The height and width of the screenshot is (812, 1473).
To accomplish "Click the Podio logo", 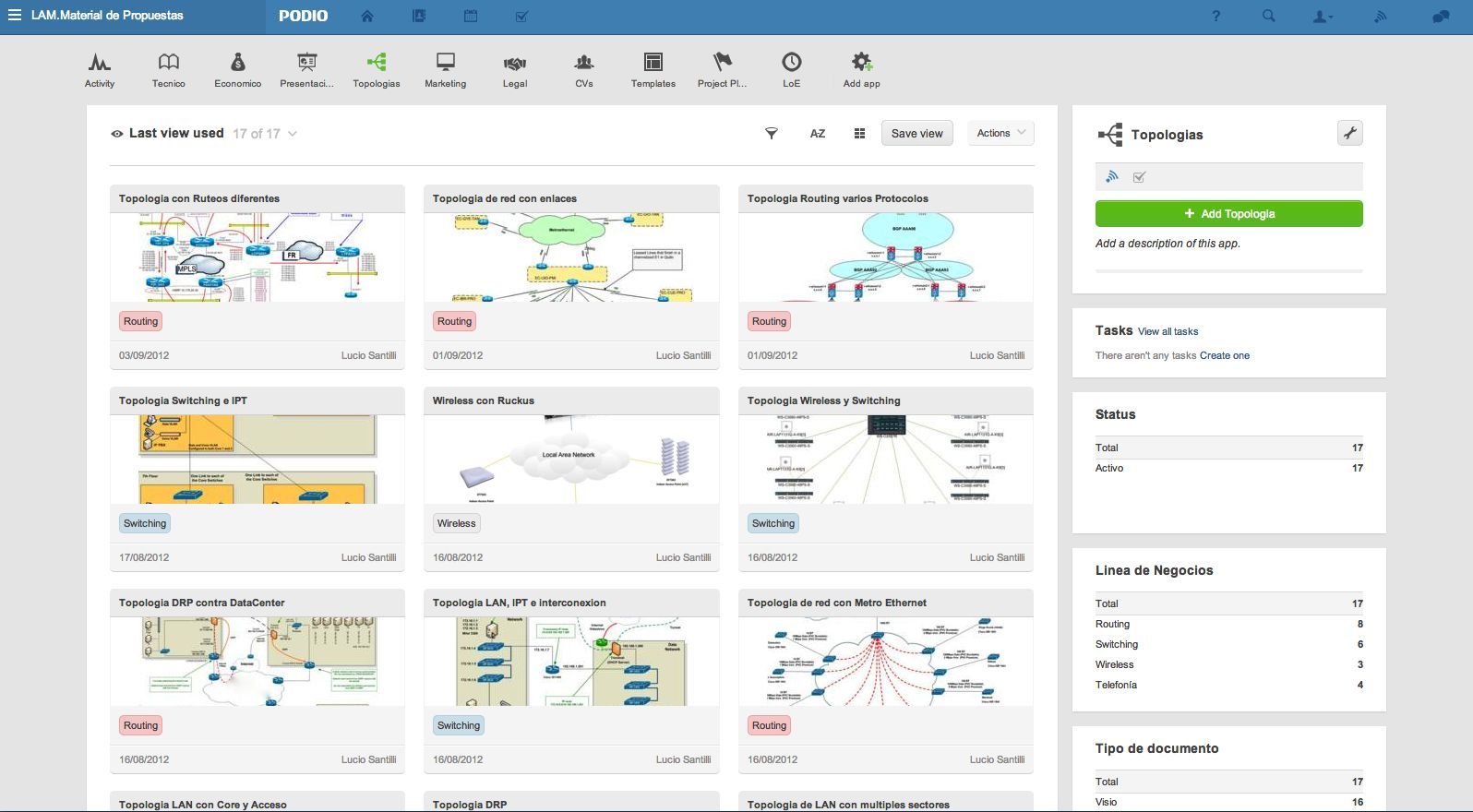I will (x=303, y=16).
